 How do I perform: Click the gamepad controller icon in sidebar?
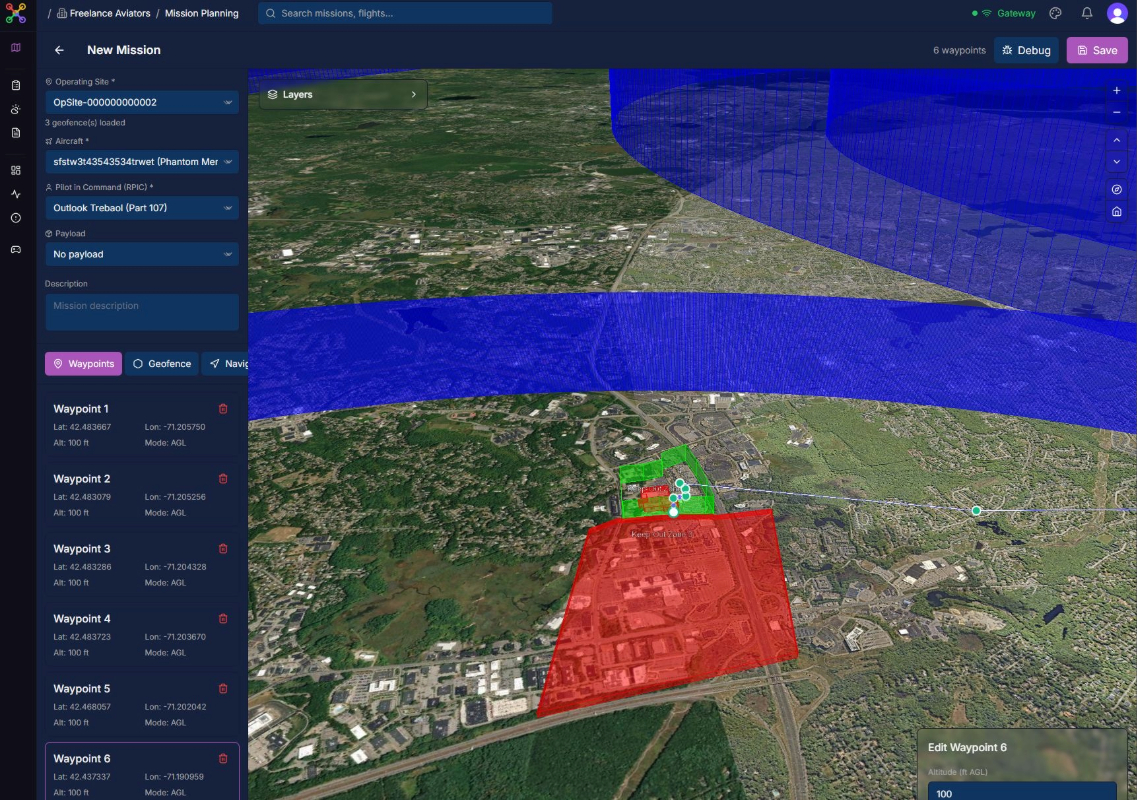point(15,247)
